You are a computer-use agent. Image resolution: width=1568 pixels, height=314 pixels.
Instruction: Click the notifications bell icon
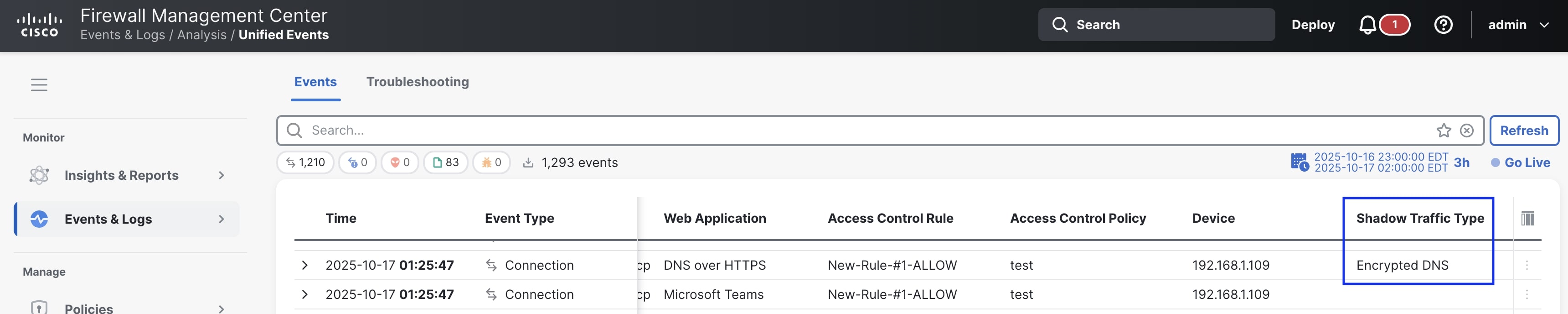pos(1367,25)
